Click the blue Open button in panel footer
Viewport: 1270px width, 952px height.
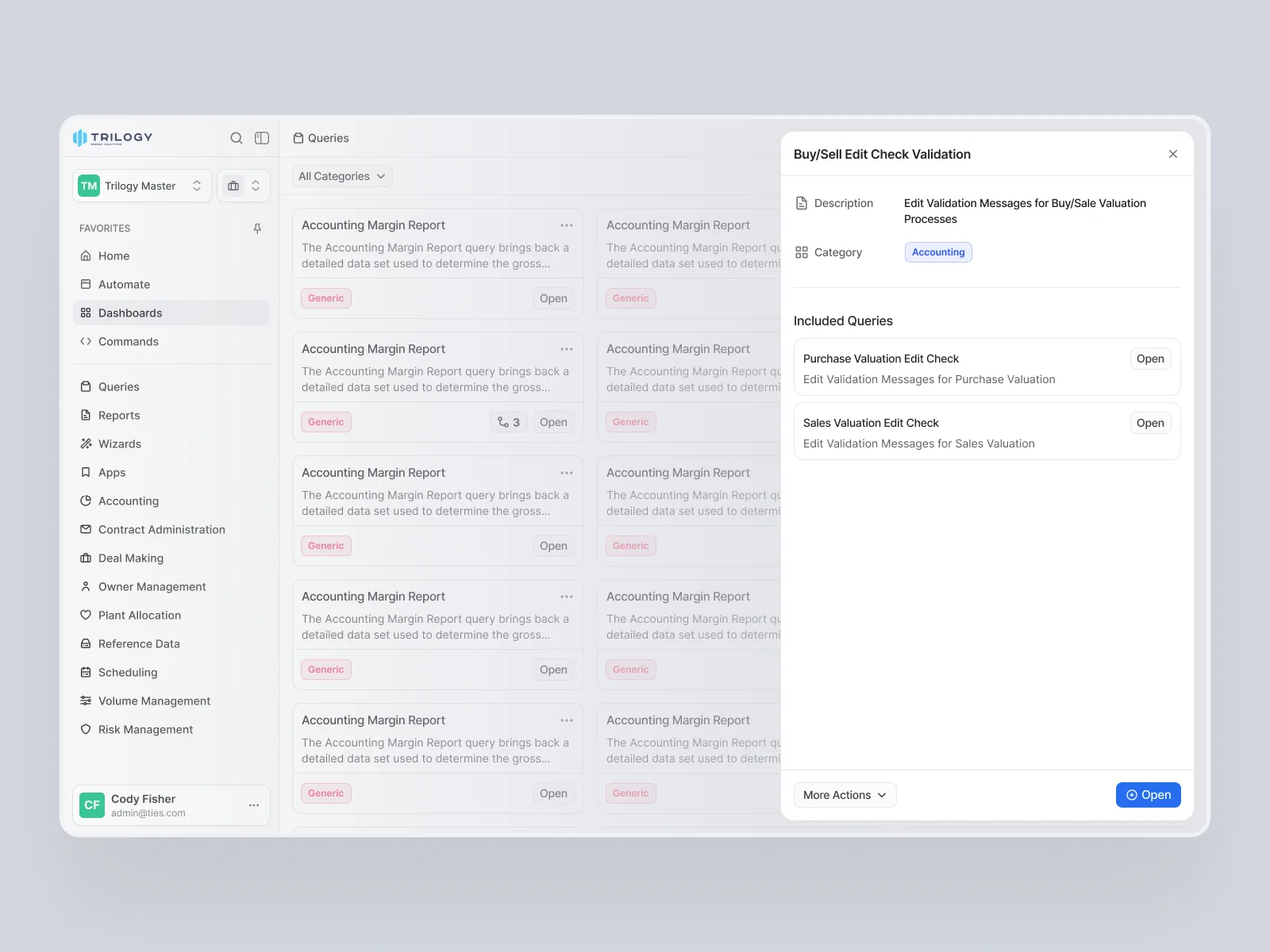[x=1149, y=795]
